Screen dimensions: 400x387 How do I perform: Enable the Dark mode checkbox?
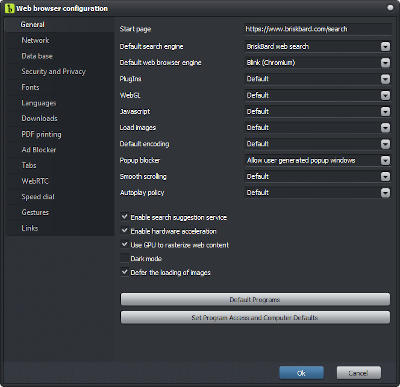click(x=125, y=258)
